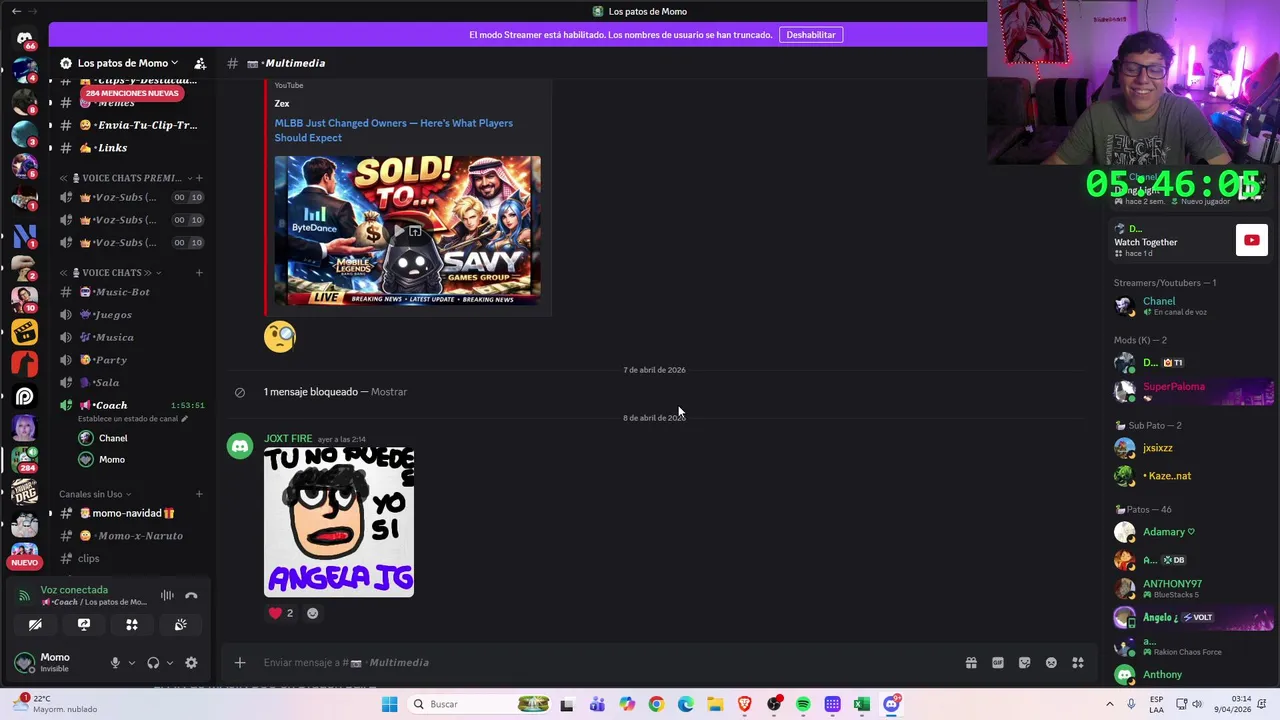This screenshot has width=1280, height=720.
Task: Open audio output options arrow
Action: (169, 663)
